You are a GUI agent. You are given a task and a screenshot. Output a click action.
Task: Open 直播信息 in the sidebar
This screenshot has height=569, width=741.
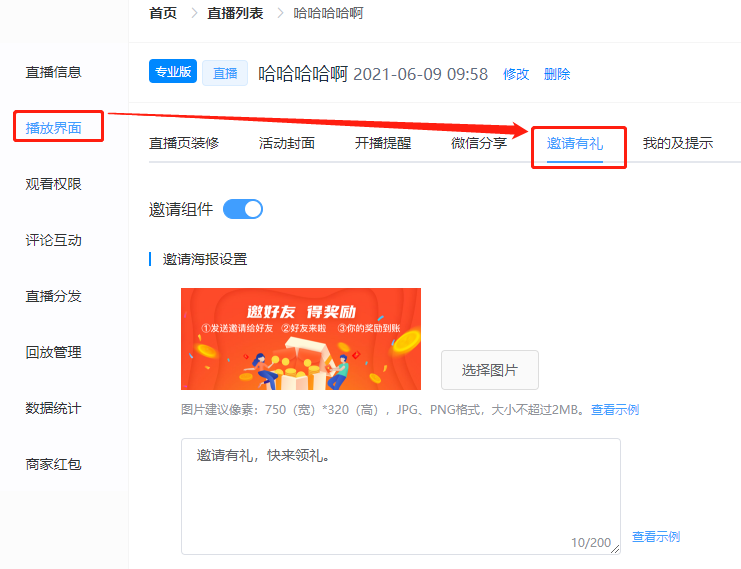53,72
